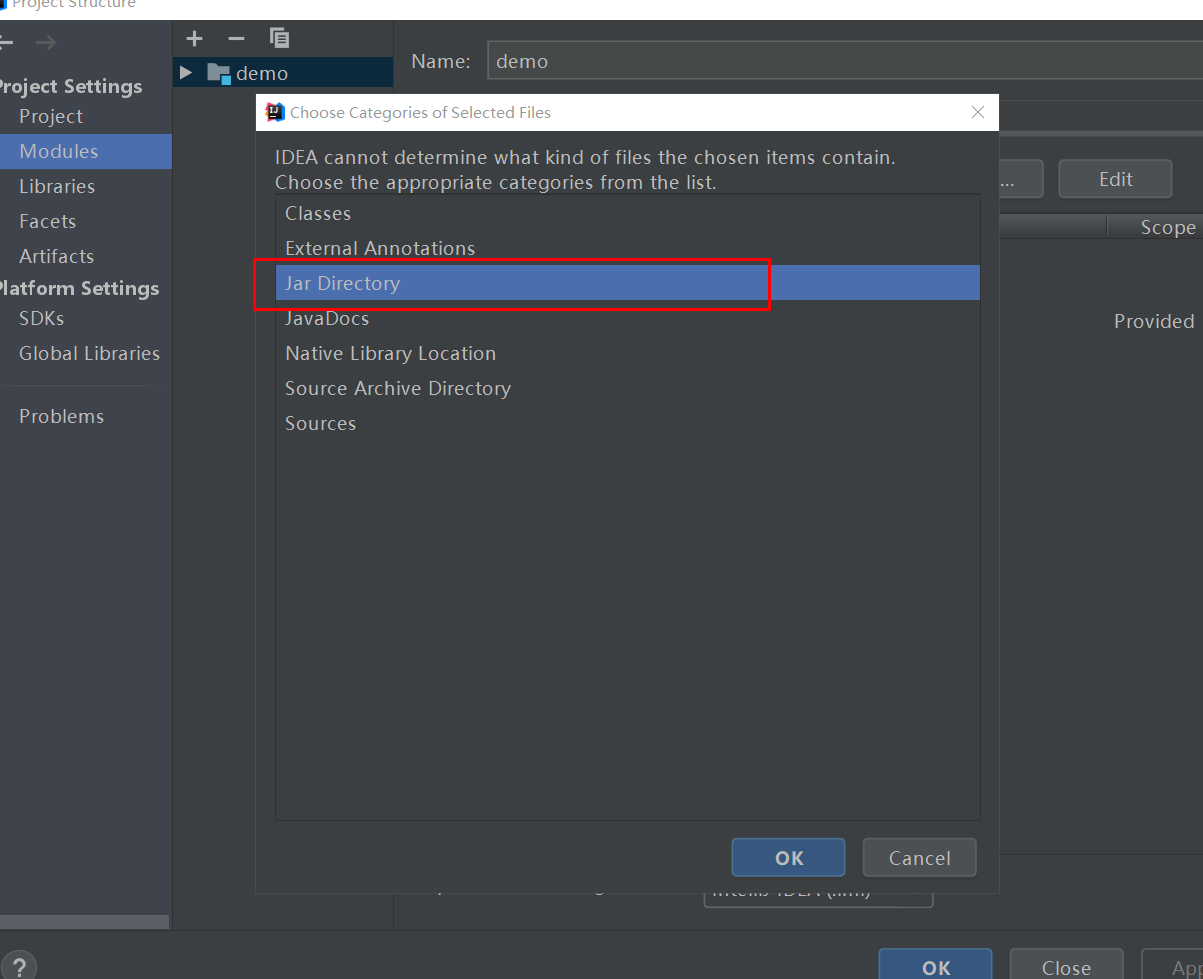The width and height of the screenshot is (1203, 979).
Task: Open Project settings section
Action: (x=51, y=116)
